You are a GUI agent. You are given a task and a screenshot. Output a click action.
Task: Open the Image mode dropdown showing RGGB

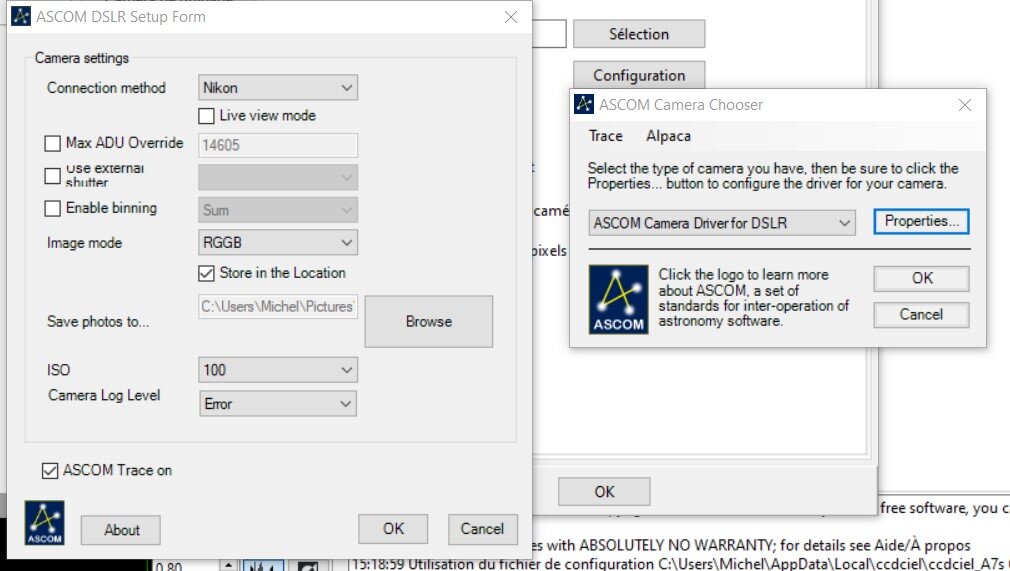pyautogui.click(x=278, y=243)
